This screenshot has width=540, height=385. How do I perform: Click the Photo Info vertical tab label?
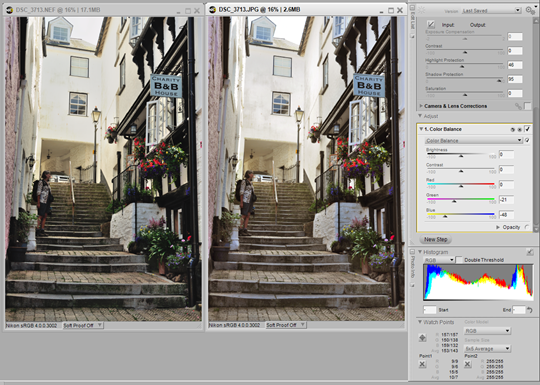(x=413, y=268)
